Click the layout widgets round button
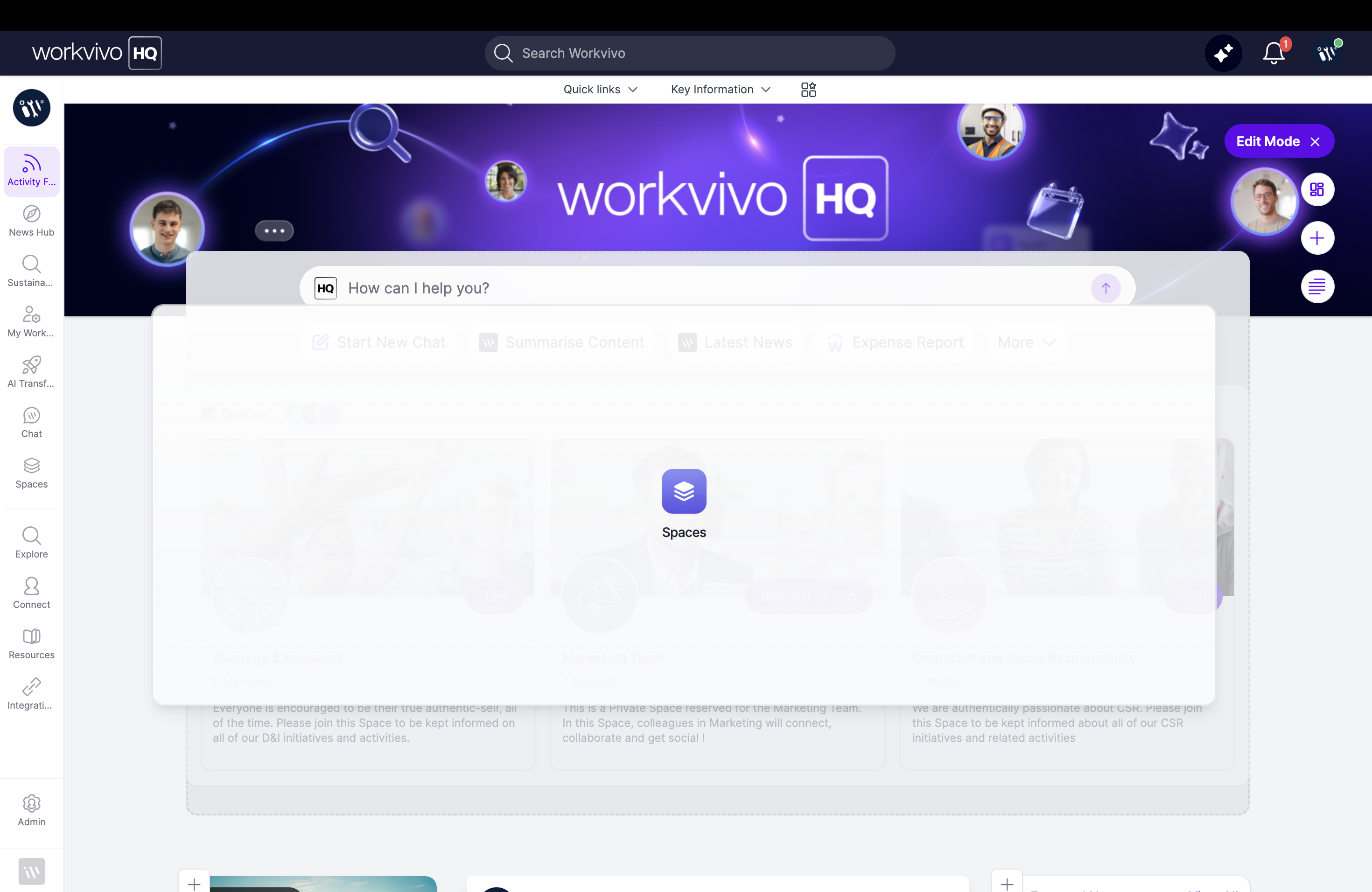 [1317, 189]
